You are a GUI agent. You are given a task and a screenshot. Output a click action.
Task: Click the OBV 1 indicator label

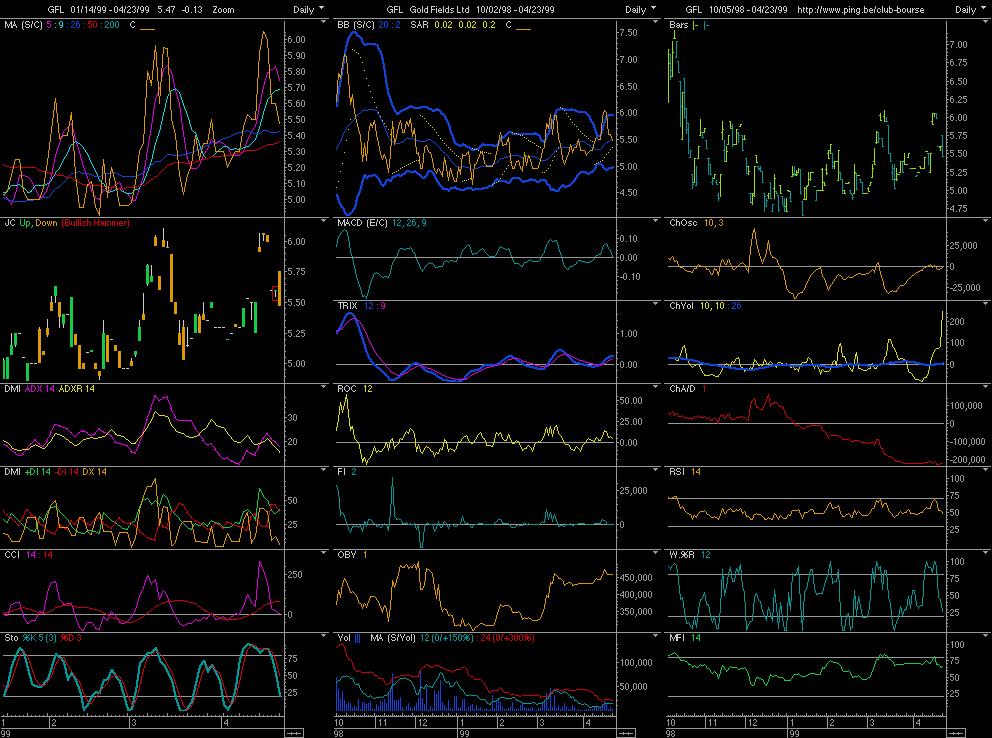(x=352, y=555)
